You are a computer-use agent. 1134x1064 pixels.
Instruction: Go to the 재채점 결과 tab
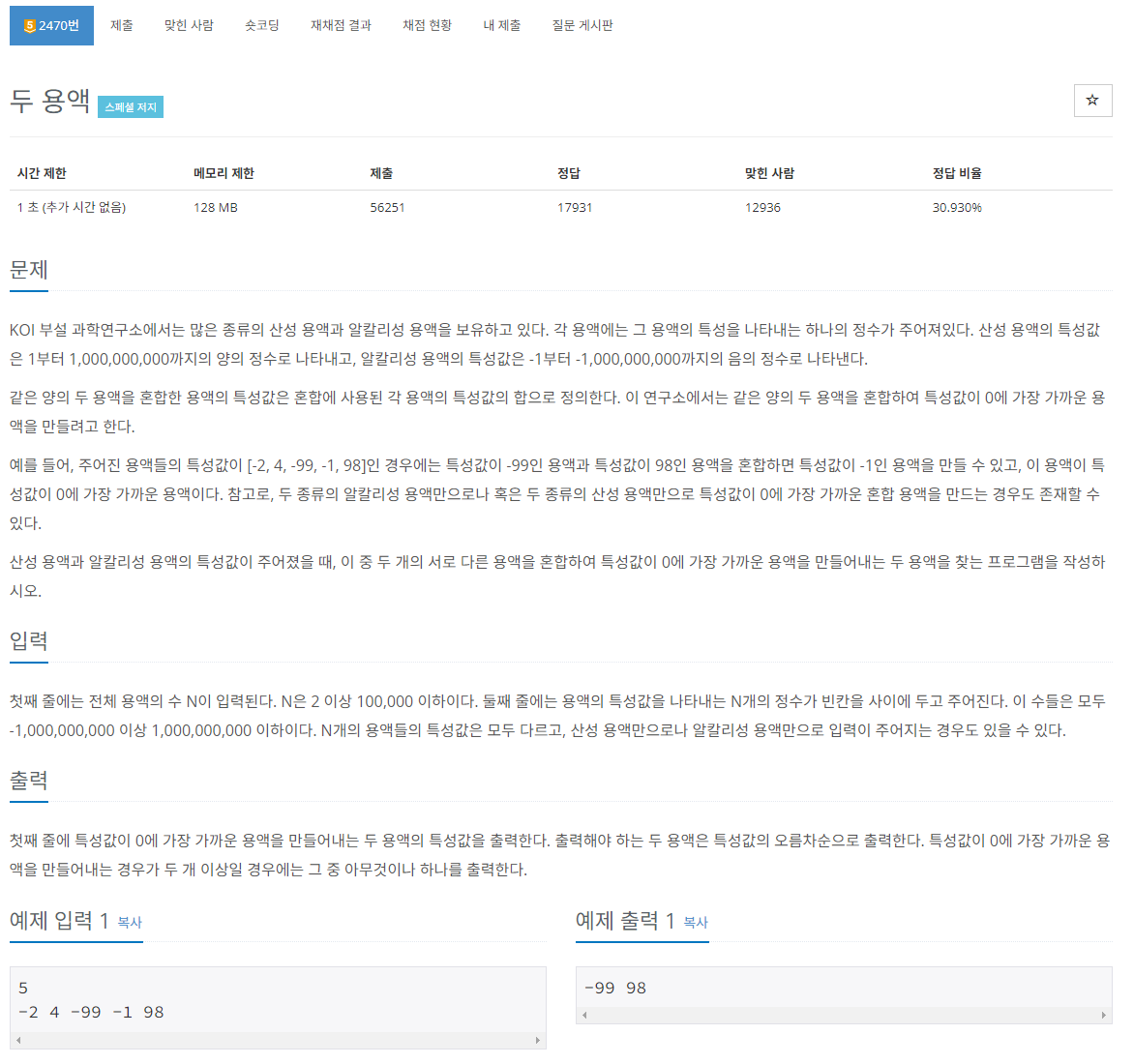coord(341,25)
